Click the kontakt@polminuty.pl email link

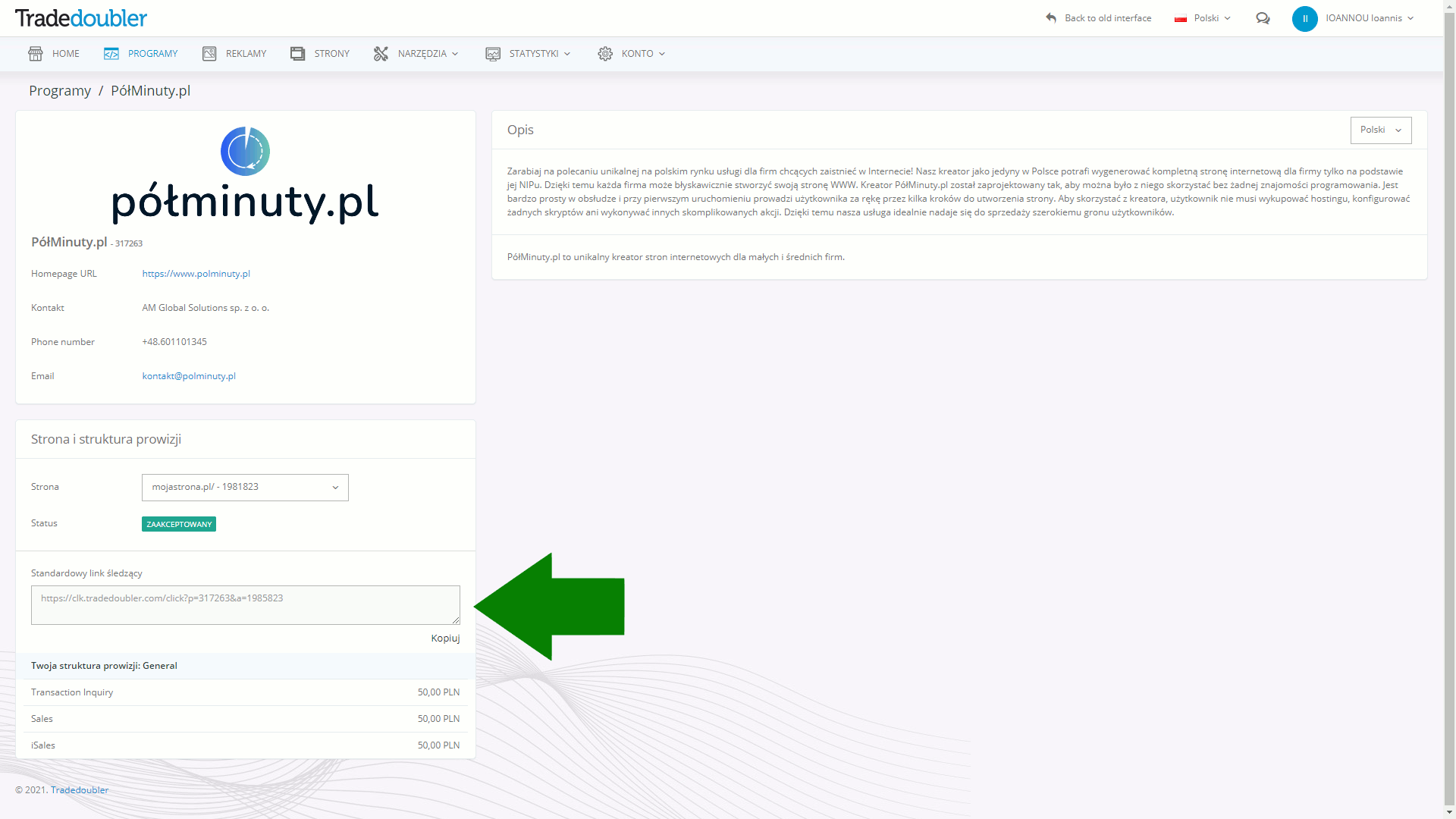[189, 376]
